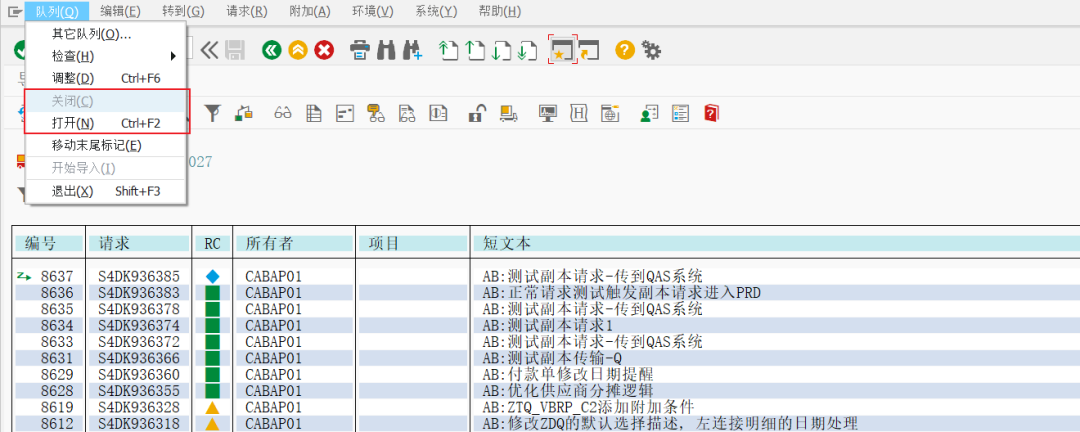Viewport: 1080px width, 432px height.
Task: Go to last page with double down-arrow
Action: 527,50
